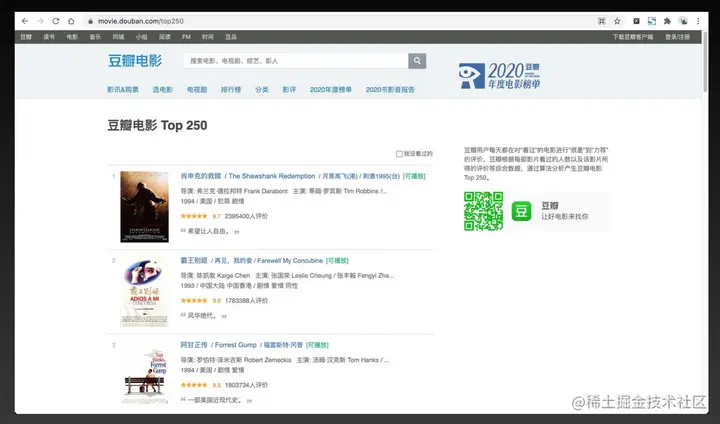Reload the page with the refresh icon

pos(56,21)
